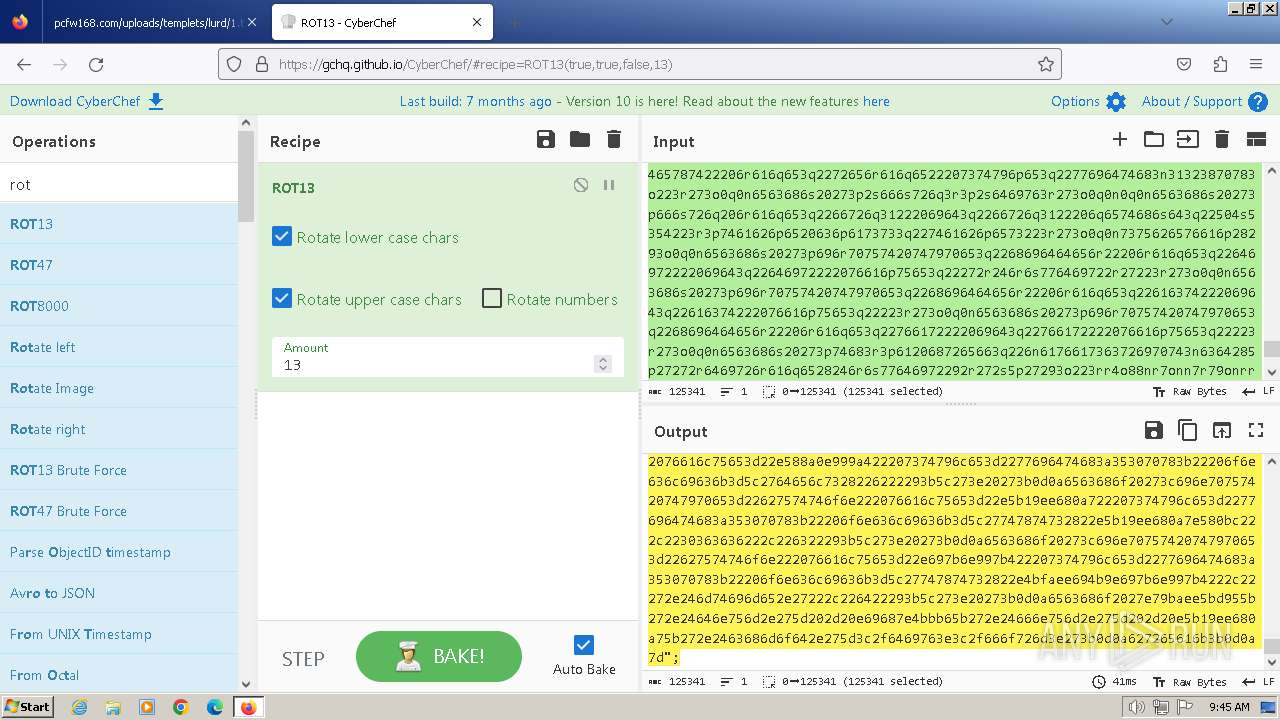Enable Rotate numbers checkbox
Screen dimensions: 1280x720
pos(492,299)
